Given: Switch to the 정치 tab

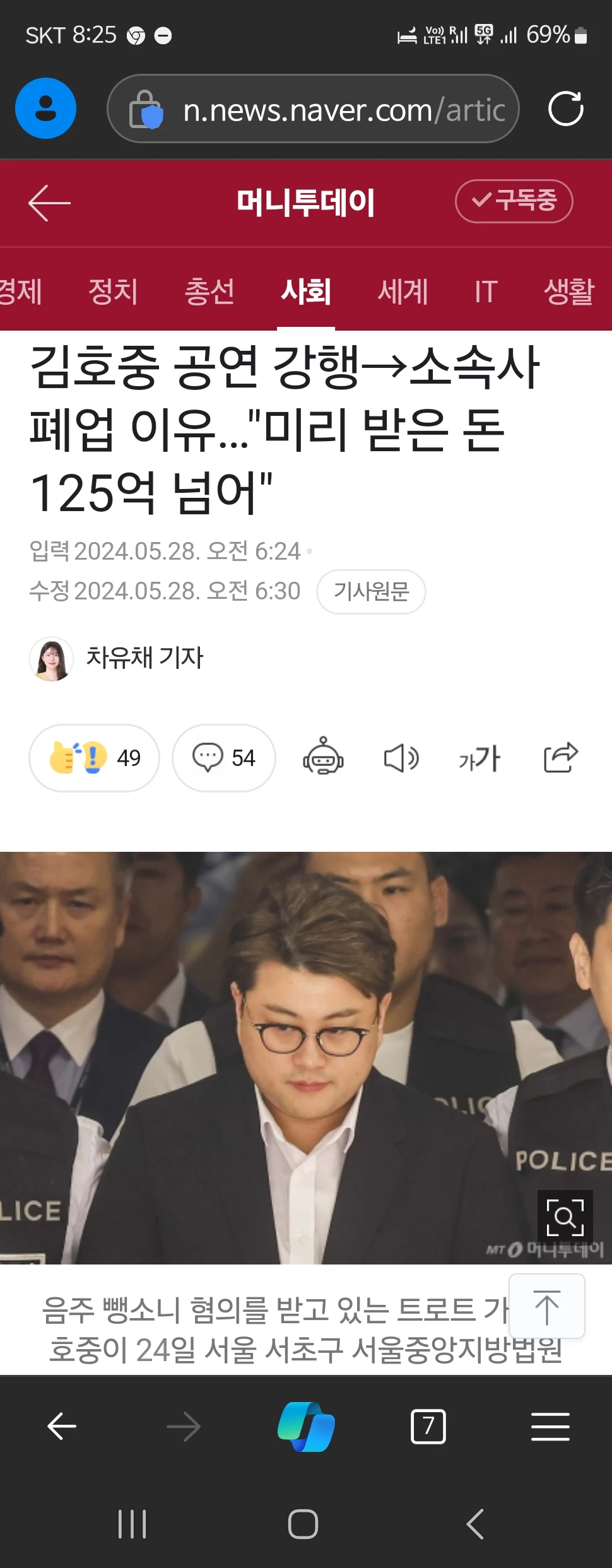Looking at the screenshot, I should coord(113,291).
